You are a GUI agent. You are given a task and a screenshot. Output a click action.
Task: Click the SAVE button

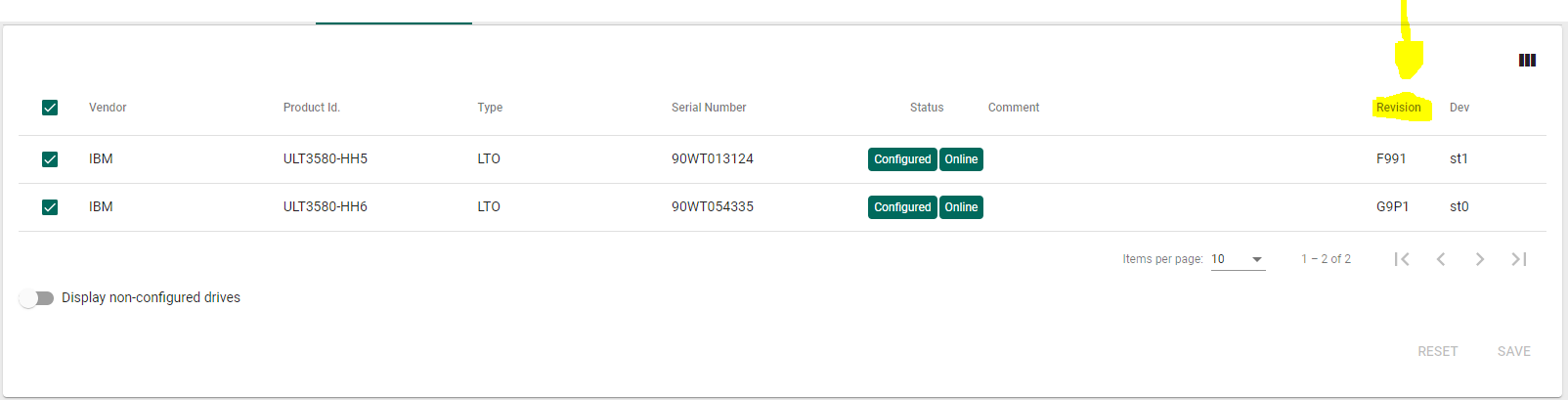1514,351
